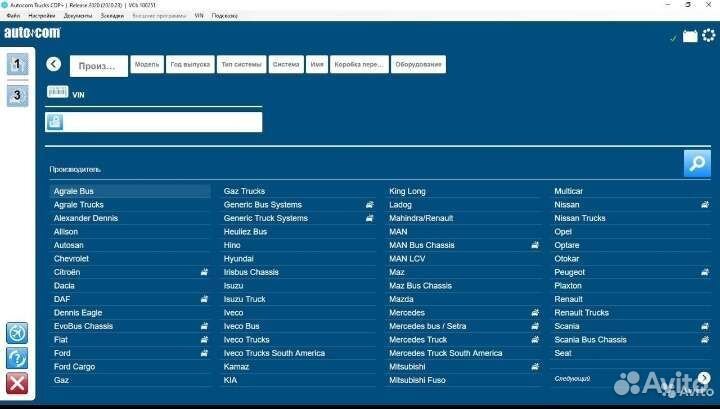Switch to the Тип системы tab

pos(242,64)
